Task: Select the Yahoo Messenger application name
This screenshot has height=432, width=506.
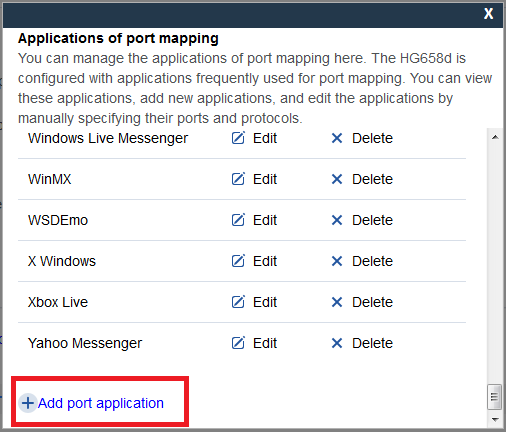Action: coord(85,343)
